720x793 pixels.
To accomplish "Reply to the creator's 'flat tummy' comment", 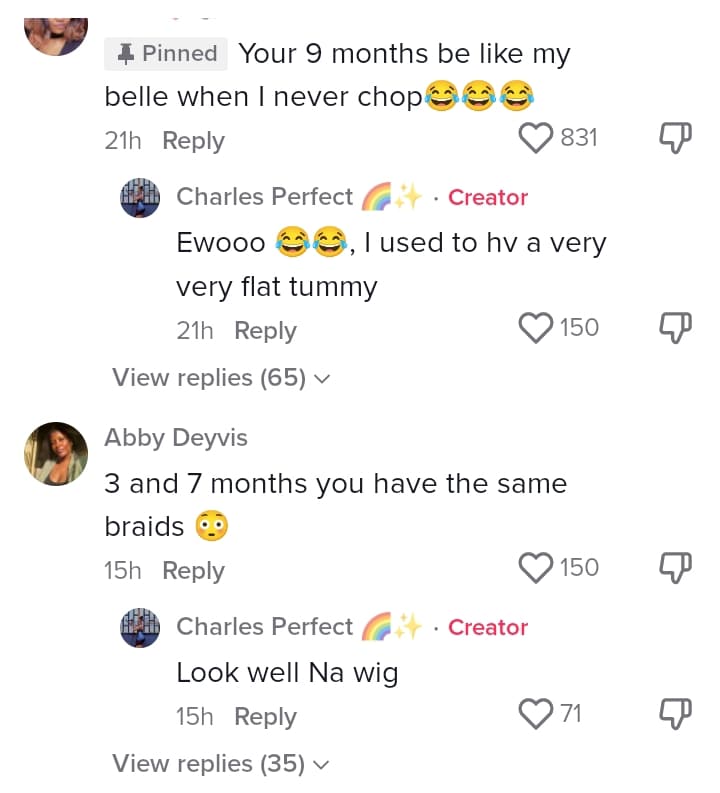I will pos(265,331).
